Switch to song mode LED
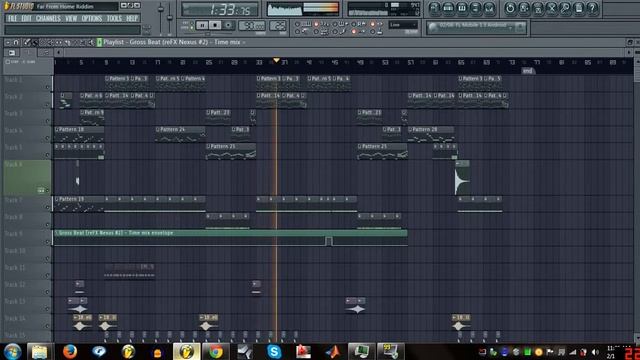 [x=192, y=28]
